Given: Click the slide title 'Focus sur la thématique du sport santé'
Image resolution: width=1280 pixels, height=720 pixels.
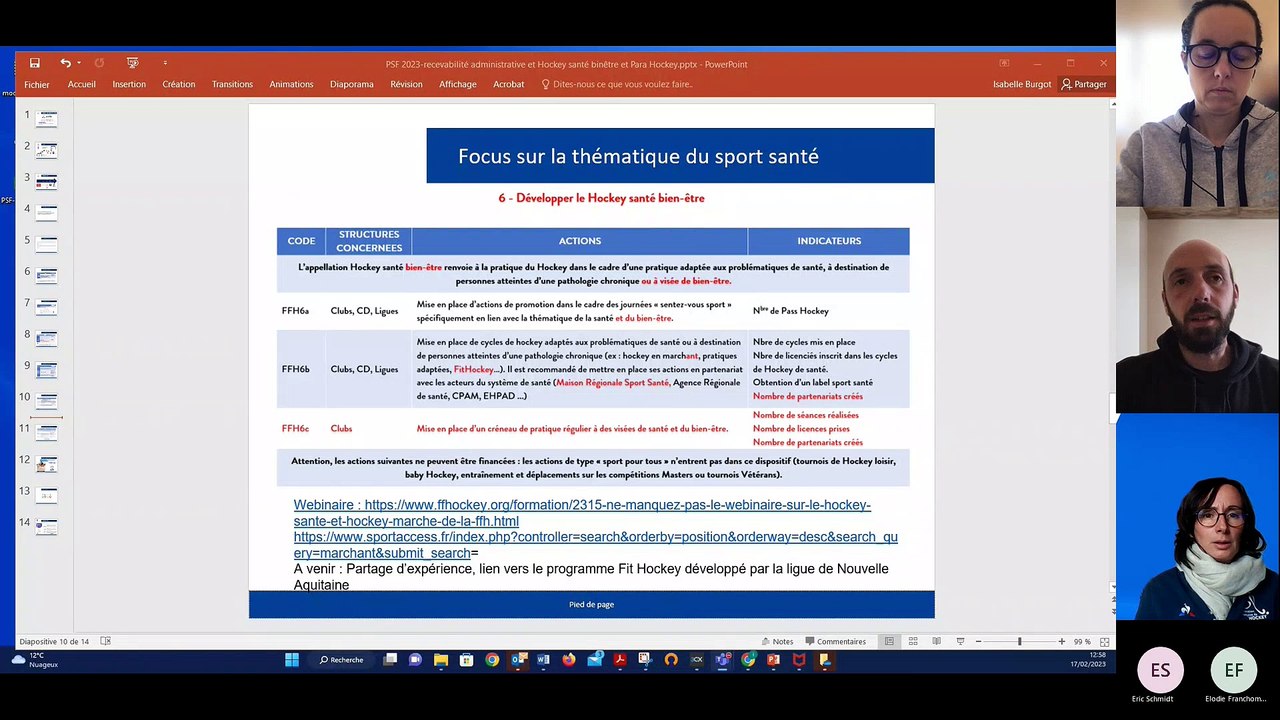Looking at the screenshot, I should 638,156.
